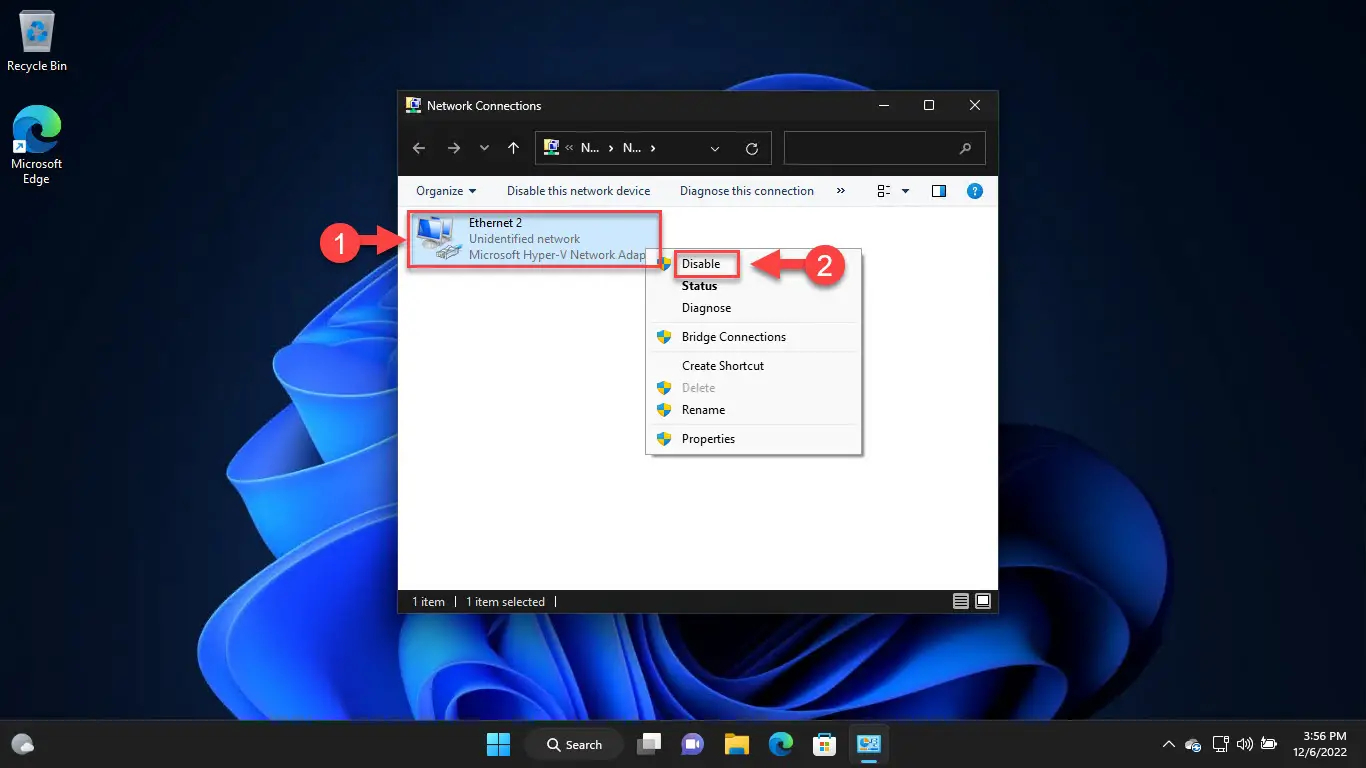This screenshot has height=768, width=1366.
Task: Open the Organize menu
Action: [x=446, y=191]
